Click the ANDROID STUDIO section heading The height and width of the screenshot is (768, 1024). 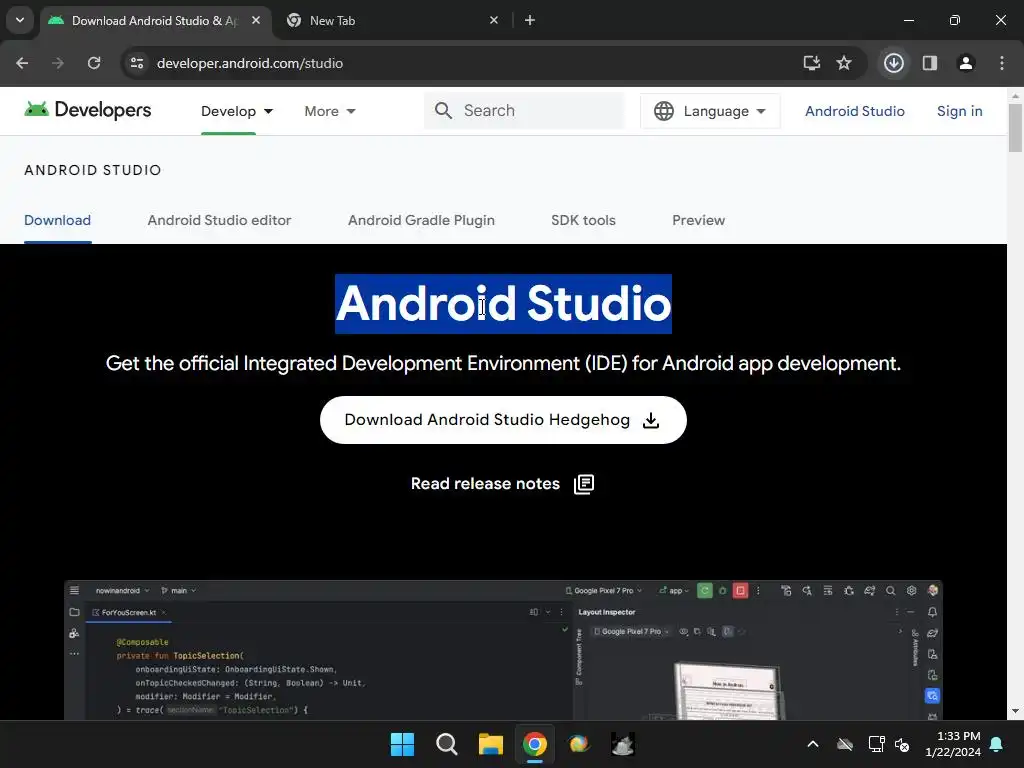coord(93,170)
